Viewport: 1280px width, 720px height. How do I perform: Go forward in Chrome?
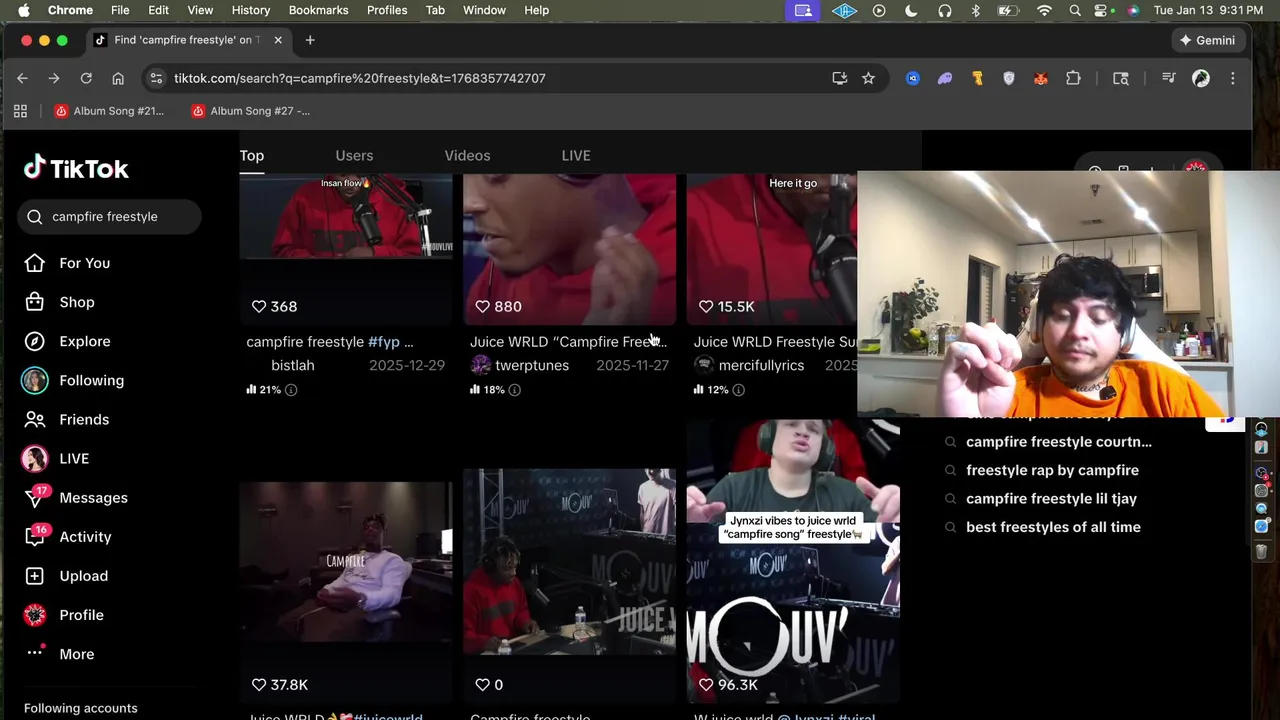coord(54,78)
